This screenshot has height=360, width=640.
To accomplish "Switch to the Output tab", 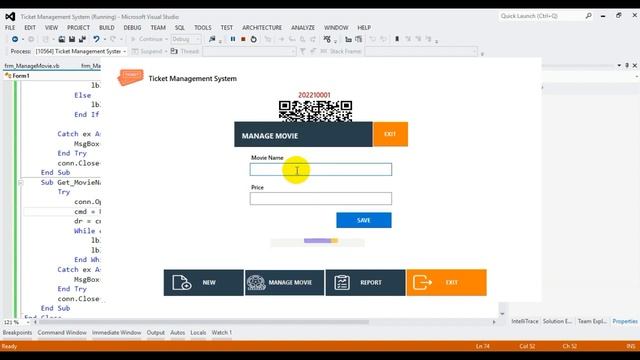I will coord(156,333).
